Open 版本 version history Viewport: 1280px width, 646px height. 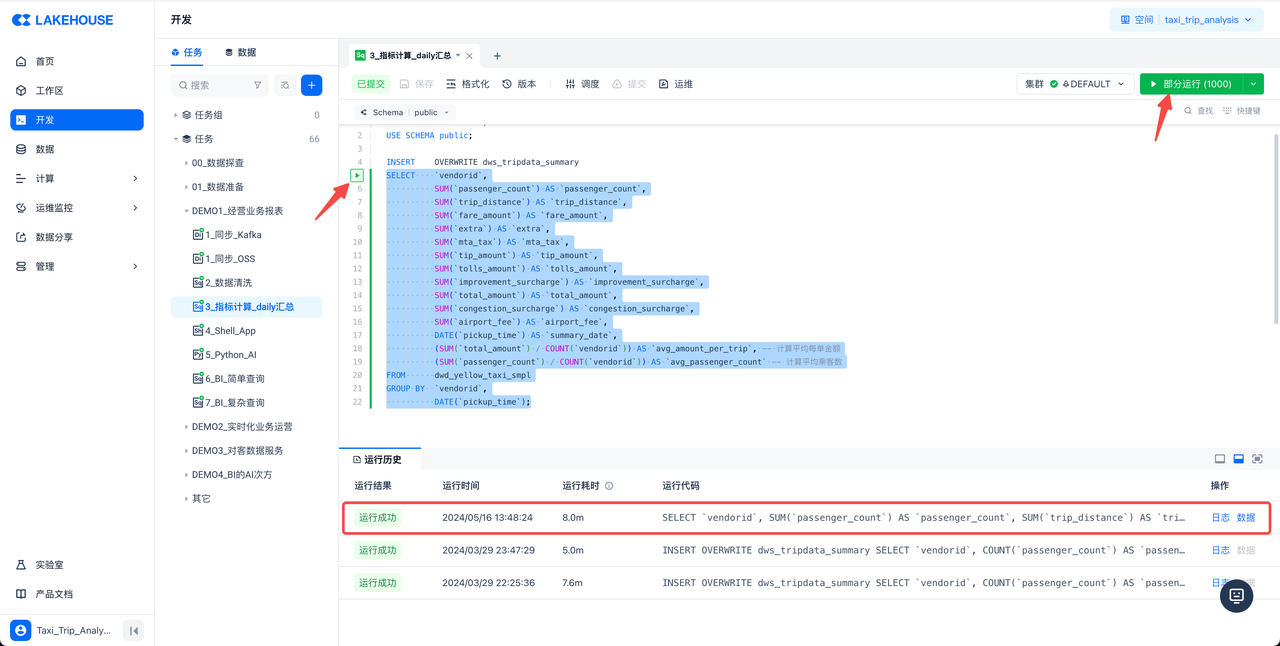coord(519,84)
